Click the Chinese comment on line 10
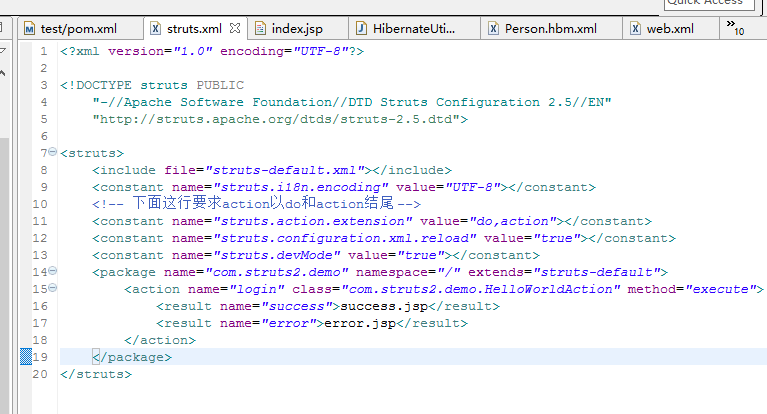This screenshot has height=414, width=767. coord(256,204)
